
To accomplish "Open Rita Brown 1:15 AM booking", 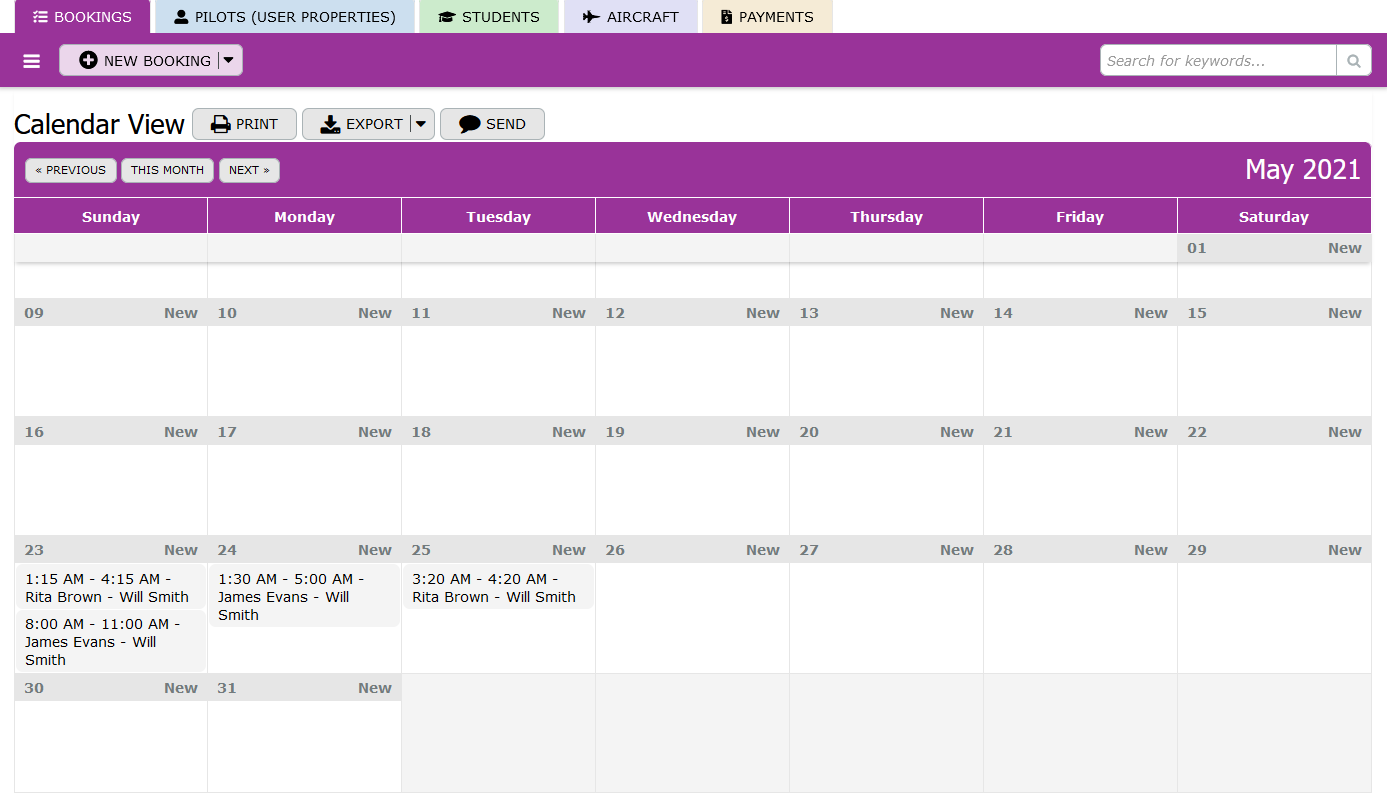I will point(107,588).
